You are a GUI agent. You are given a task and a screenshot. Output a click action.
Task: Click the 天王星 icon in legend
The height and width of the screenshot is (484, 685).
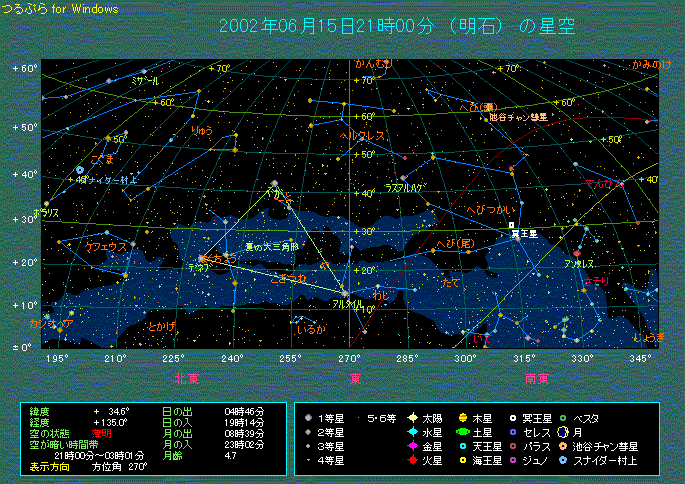pos(463,446)
